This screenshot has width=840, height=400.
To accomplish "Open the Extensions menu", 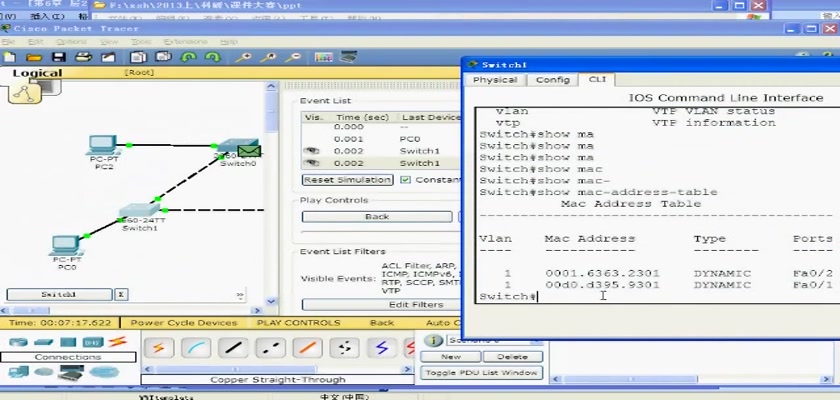I will pyautogui.click(x=185, y=42).
